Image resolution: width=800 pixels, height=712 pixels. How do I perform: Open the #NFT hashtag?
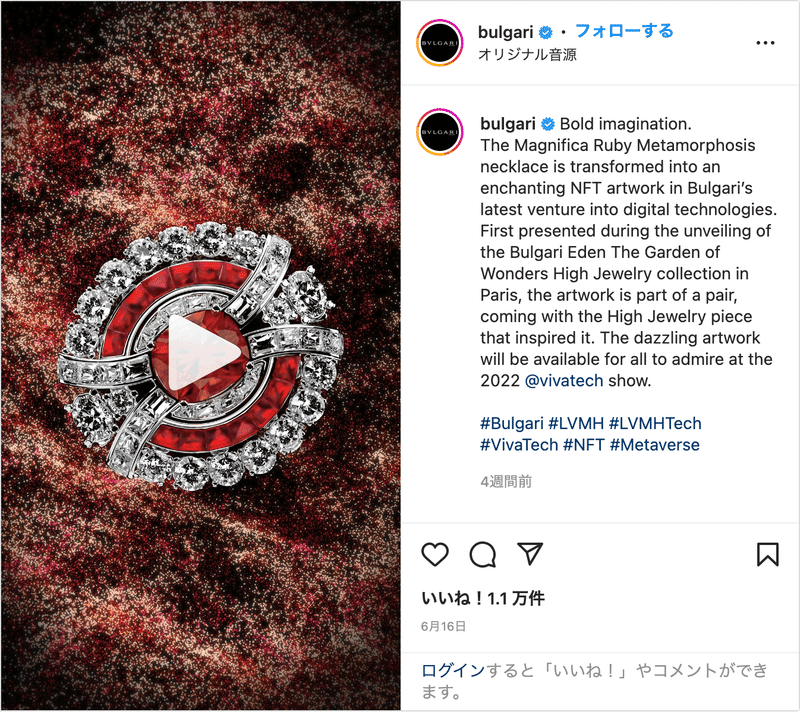pyautogui.click(x=584, y=445)
